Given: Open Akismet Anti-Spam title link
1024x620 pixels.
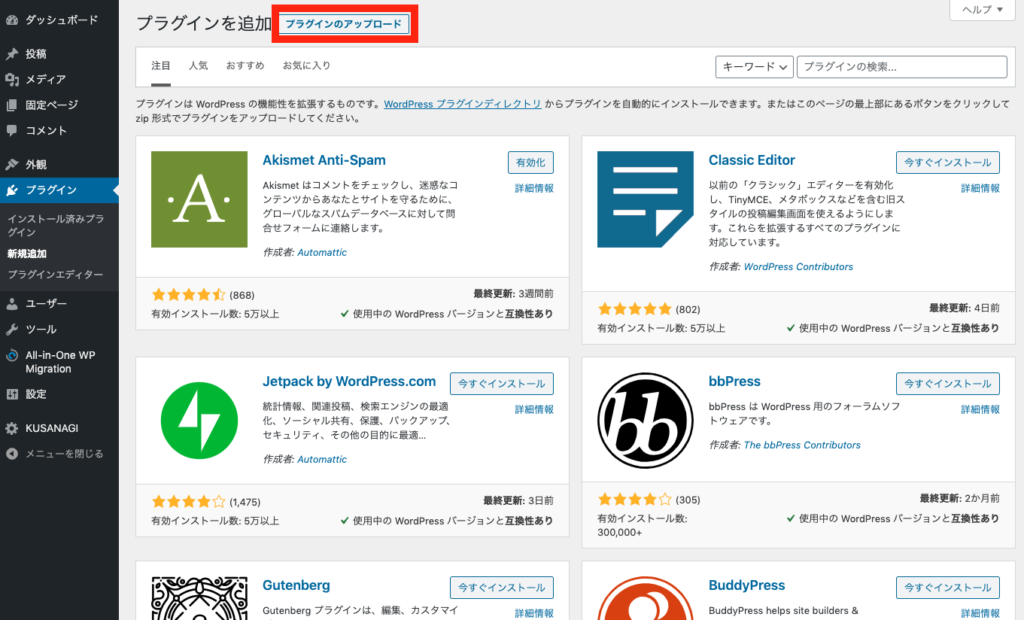Looking at the screenshot, I should tap(324, 160).
